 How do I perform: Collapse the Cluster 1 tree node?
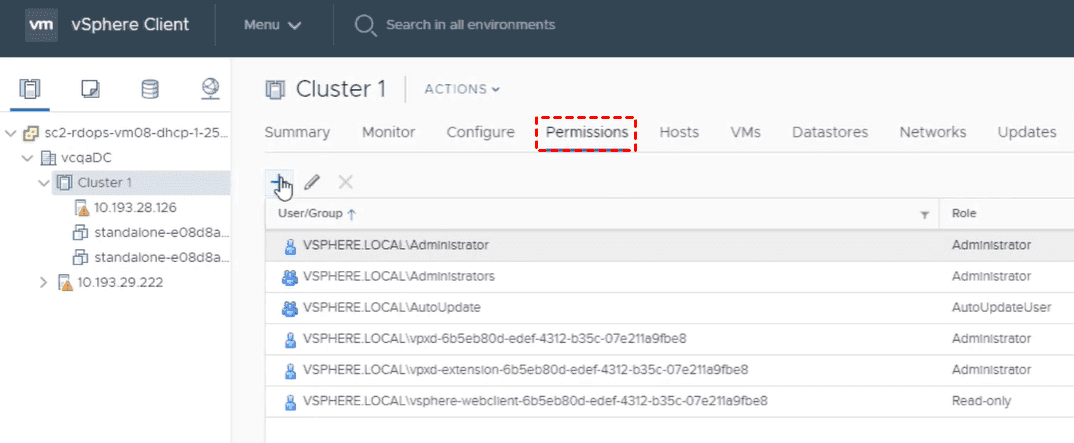point(43,183)
